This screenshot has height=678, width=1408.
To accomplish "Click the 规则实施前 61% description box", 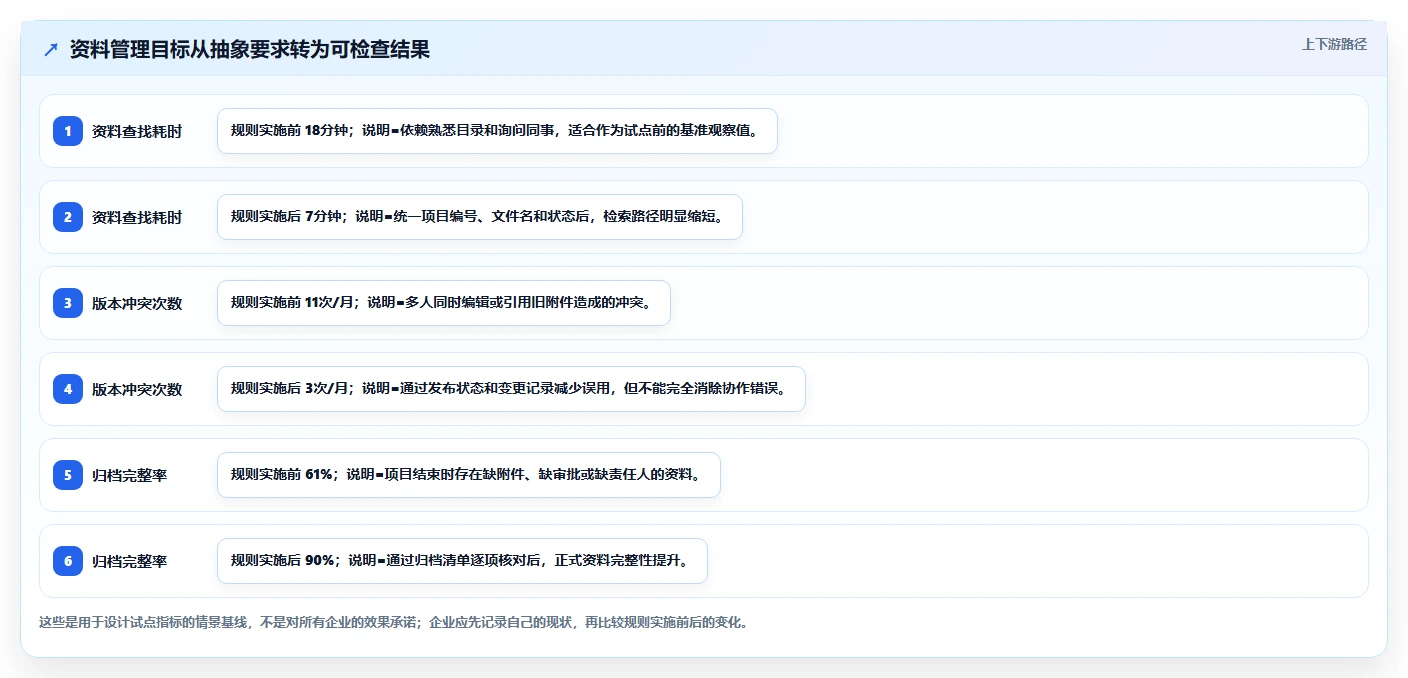I will pyautogui.click(x=469, y=475).
